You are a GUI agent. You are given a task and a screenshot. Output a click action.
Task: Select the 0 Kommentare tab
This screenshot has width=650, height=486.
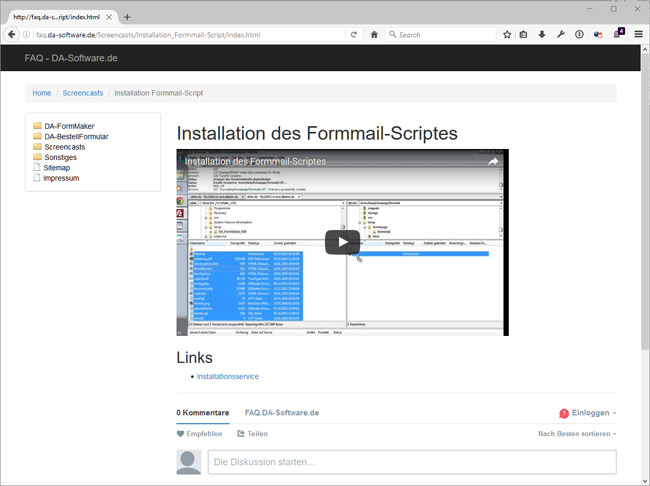coord(203,413)
